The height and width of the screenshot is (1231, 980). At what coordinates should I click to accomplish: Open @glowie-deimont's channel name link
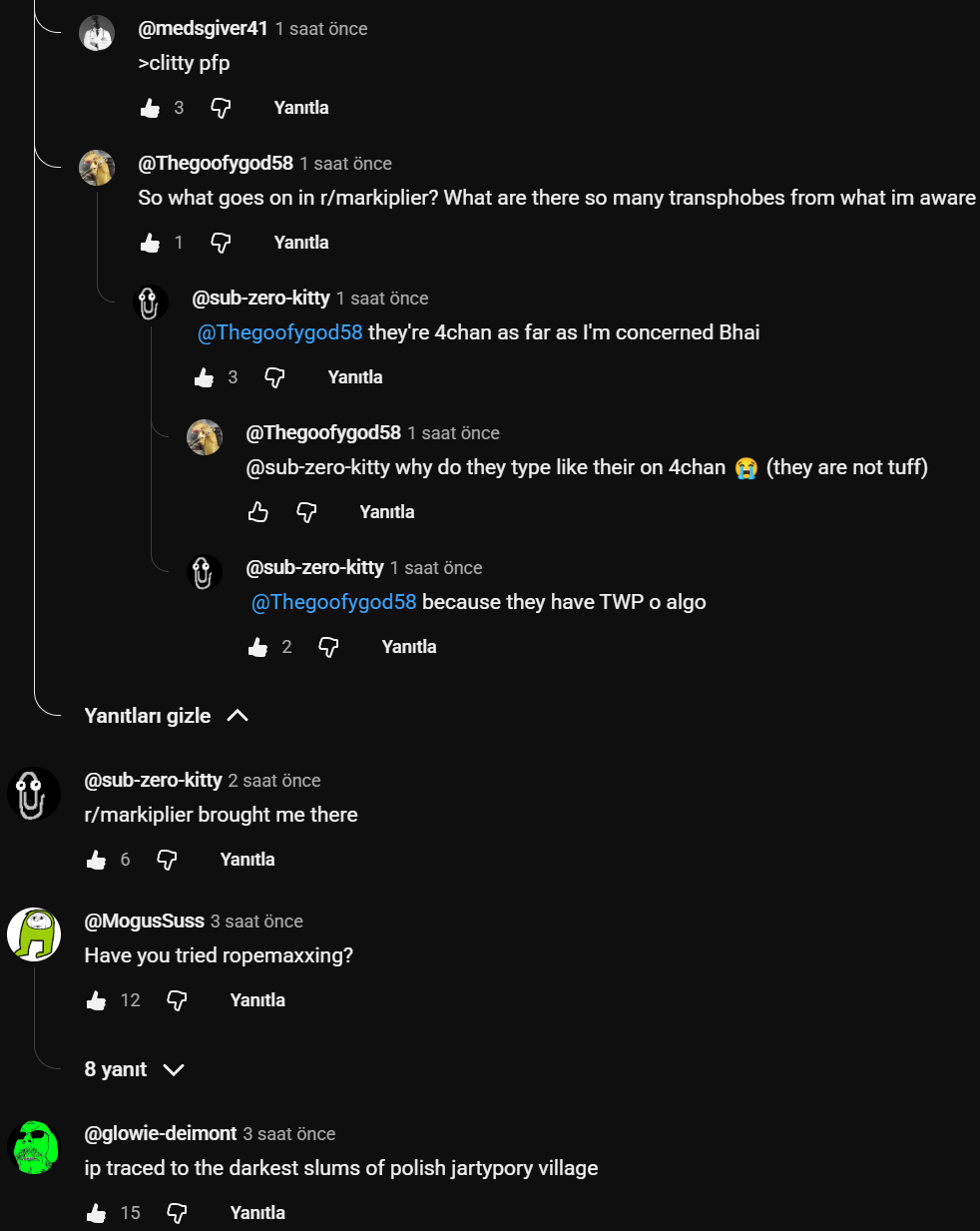(161, 1133)
